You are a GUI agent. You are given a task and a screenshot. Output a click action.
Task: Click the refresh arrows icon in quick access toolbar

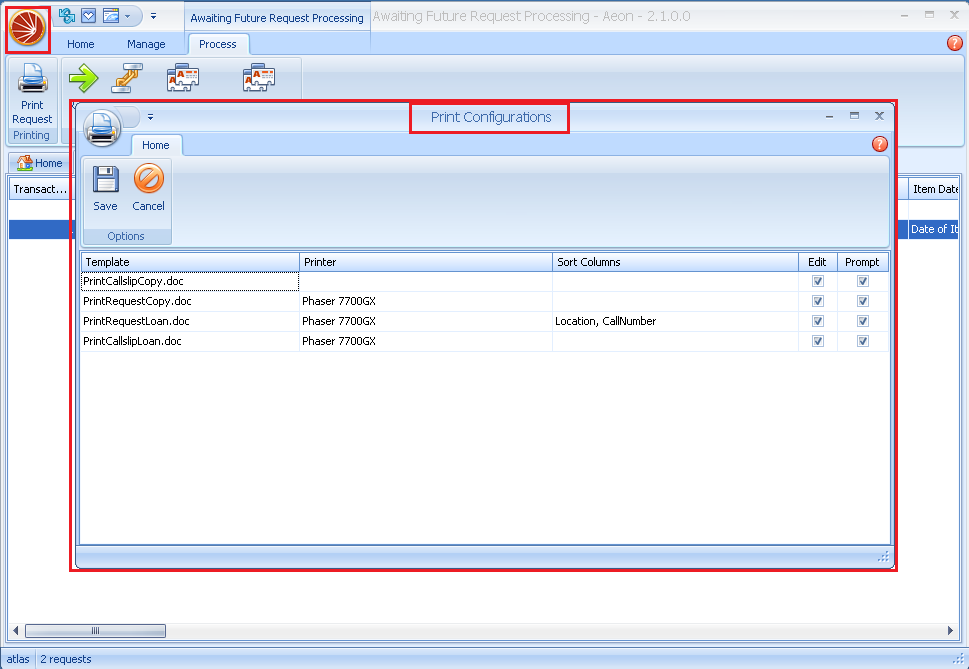(x=68, y=15)
